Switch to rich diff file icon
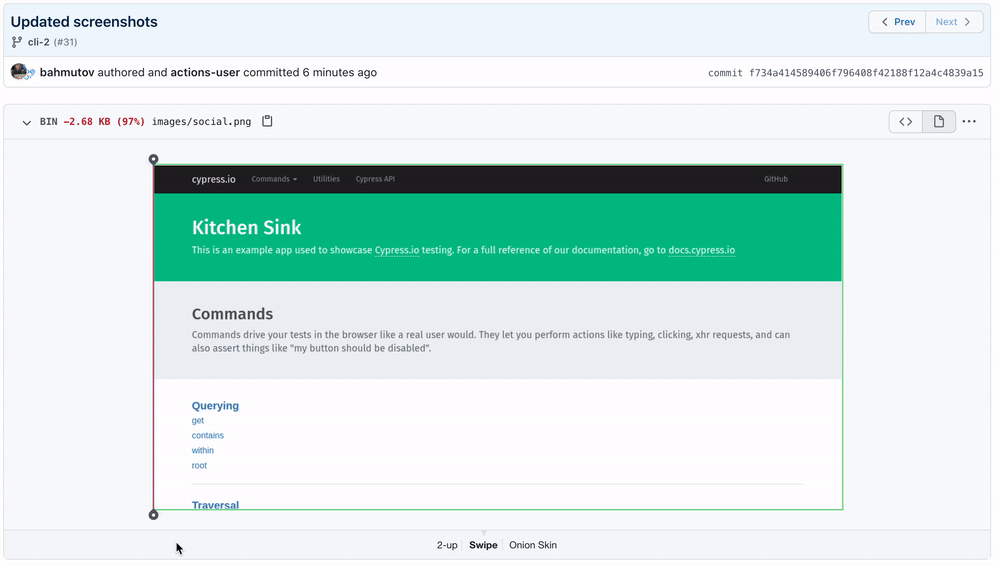Viewport: 1000px width, 567px height. [x=939, y=122]
